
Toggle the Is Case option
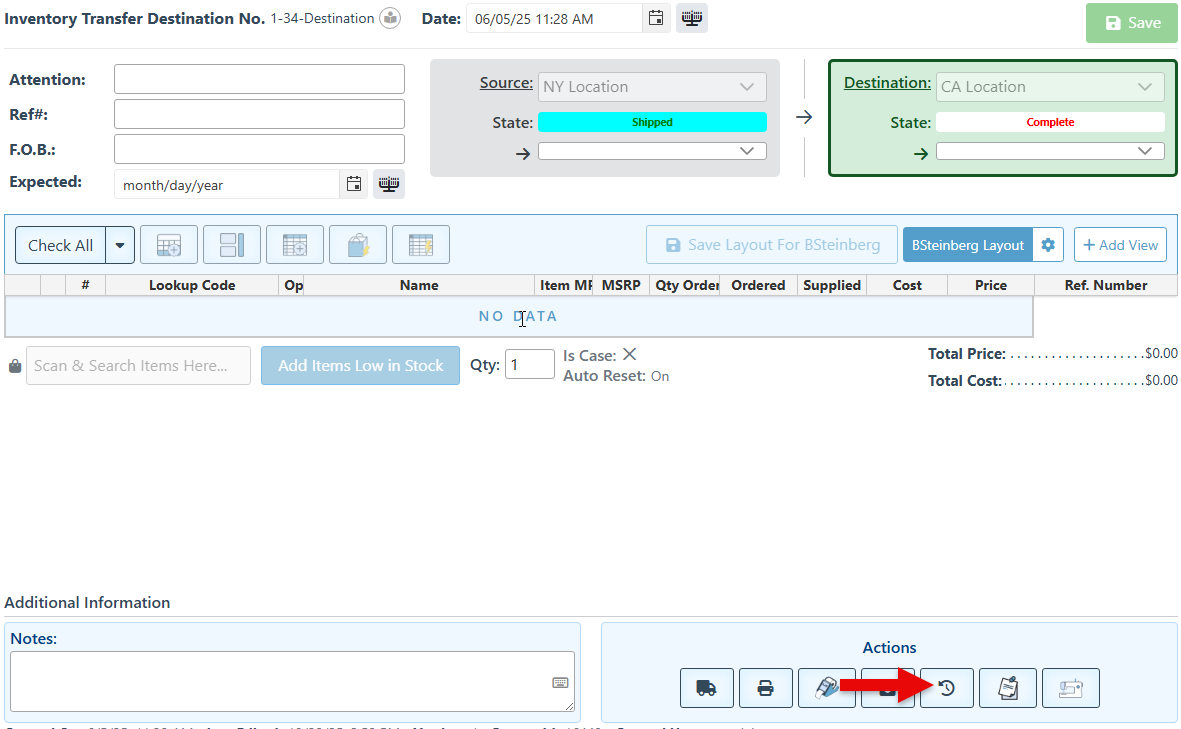[629, 355]
